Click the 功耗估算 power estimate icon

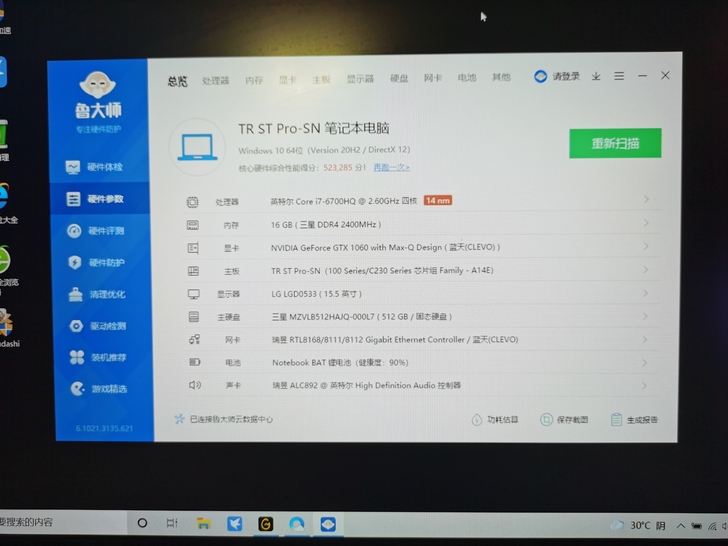[x=477, y=420]
